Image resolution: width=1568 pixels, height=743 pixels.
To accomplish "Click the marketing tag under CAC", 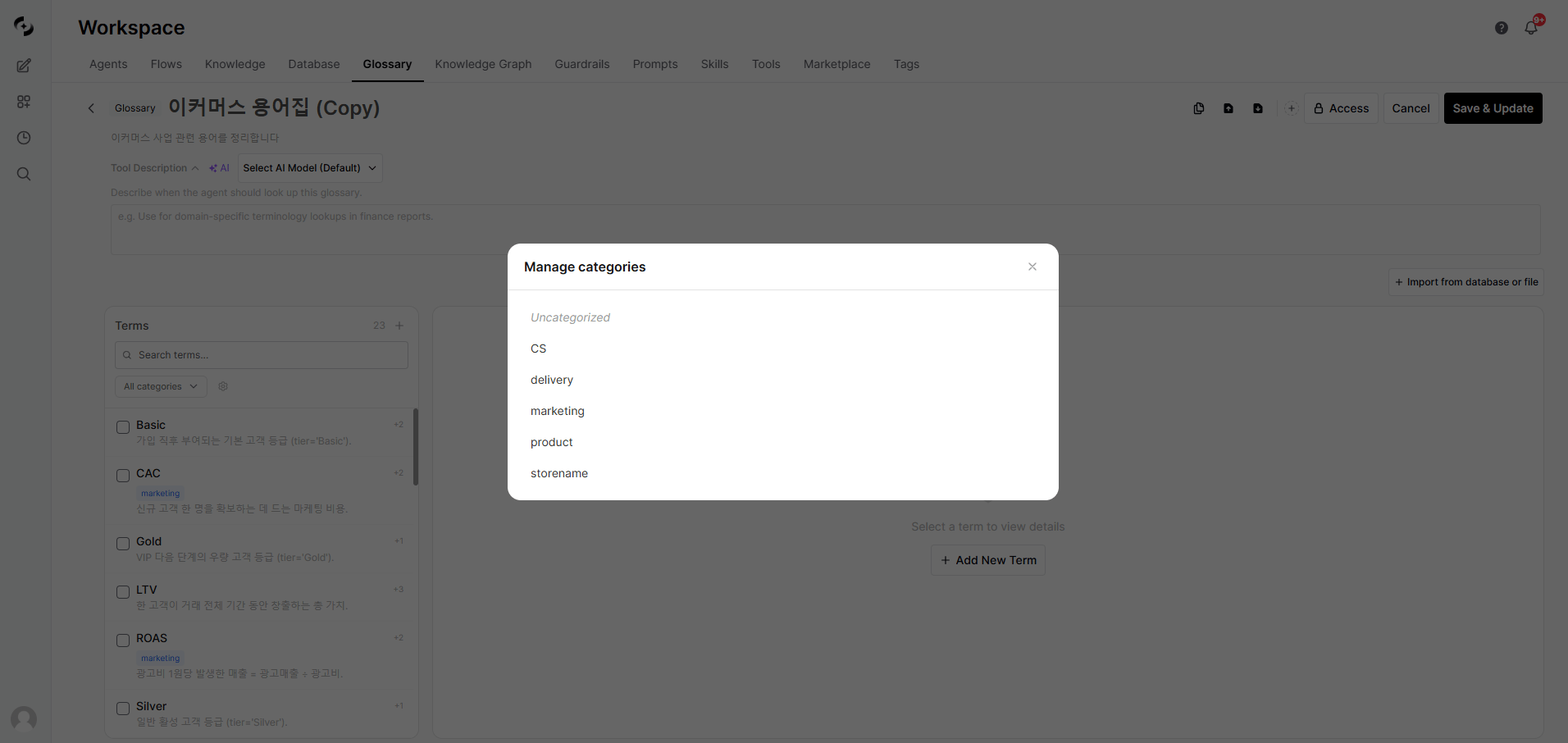I will click(x=160, y=494).
